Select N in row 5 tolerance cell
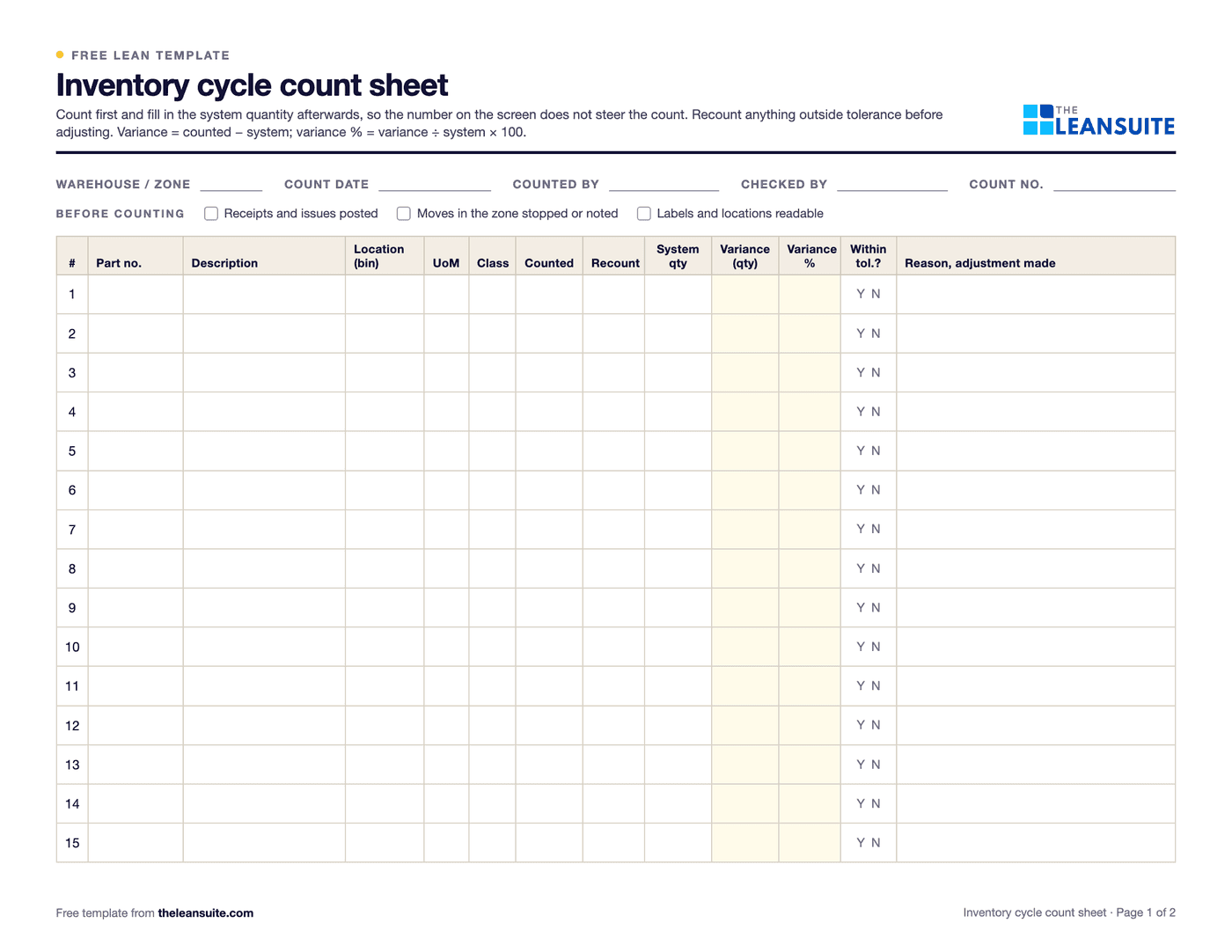Image resolution: width=1232 pixels, height=952 pixels. pos(876,450)
